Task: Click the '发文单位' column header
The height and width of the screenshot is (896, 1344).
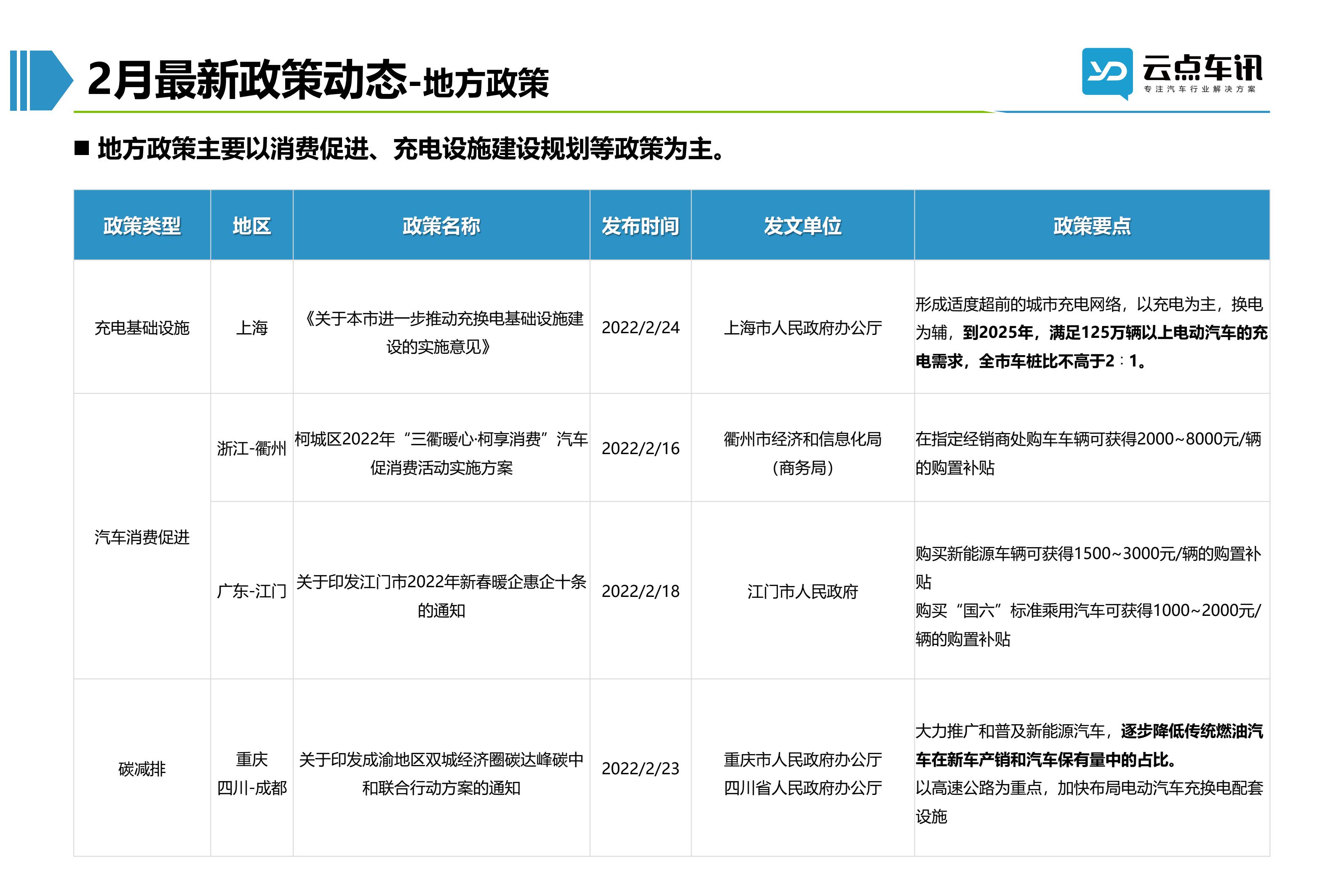Action: (x=802, y=226)
